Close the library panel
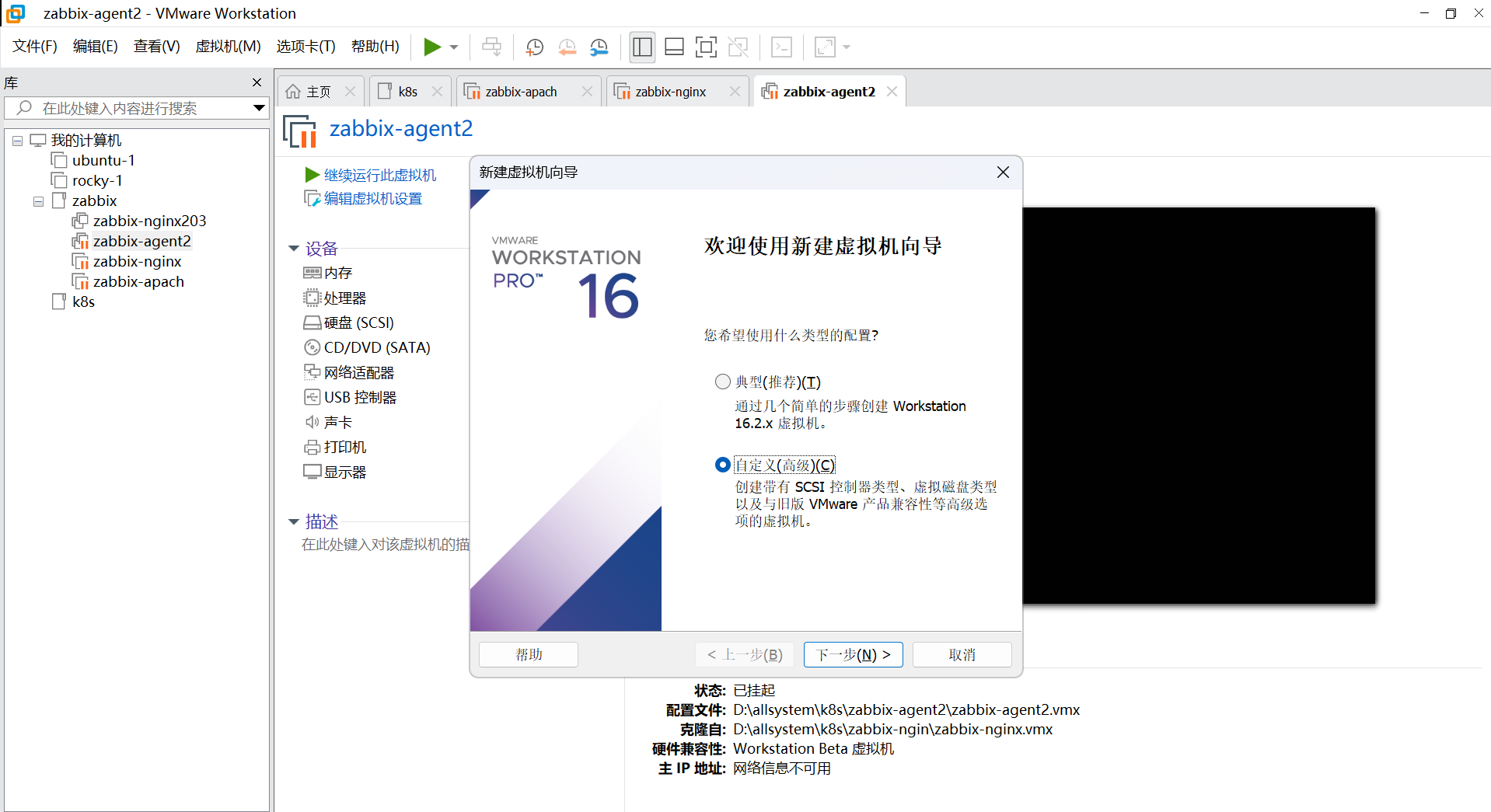 pyautogui.click(x=257, y=82)
